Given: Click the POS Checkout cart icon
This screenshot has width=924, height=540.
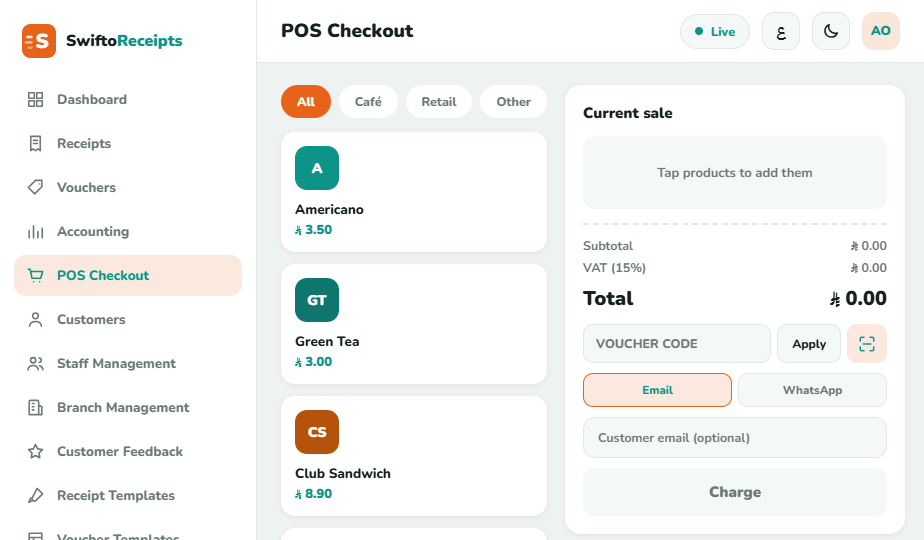Looking at the screenshot, I should (35, 275).
